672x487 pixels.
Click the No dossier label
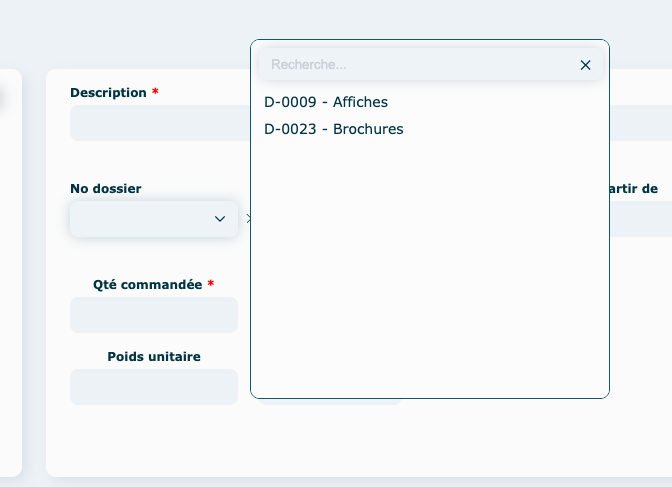[x=106, y=188]
